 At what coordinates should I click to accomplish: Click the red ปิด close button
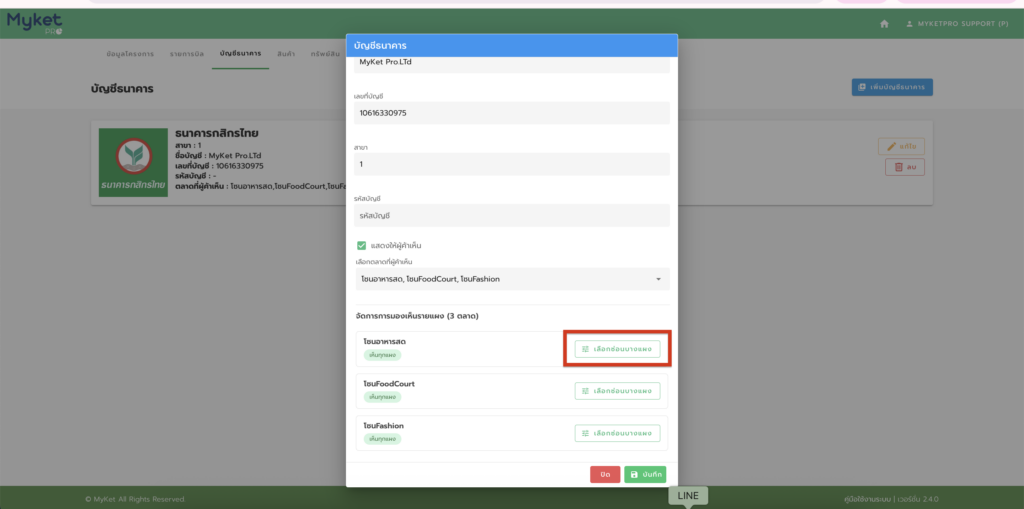605,474
